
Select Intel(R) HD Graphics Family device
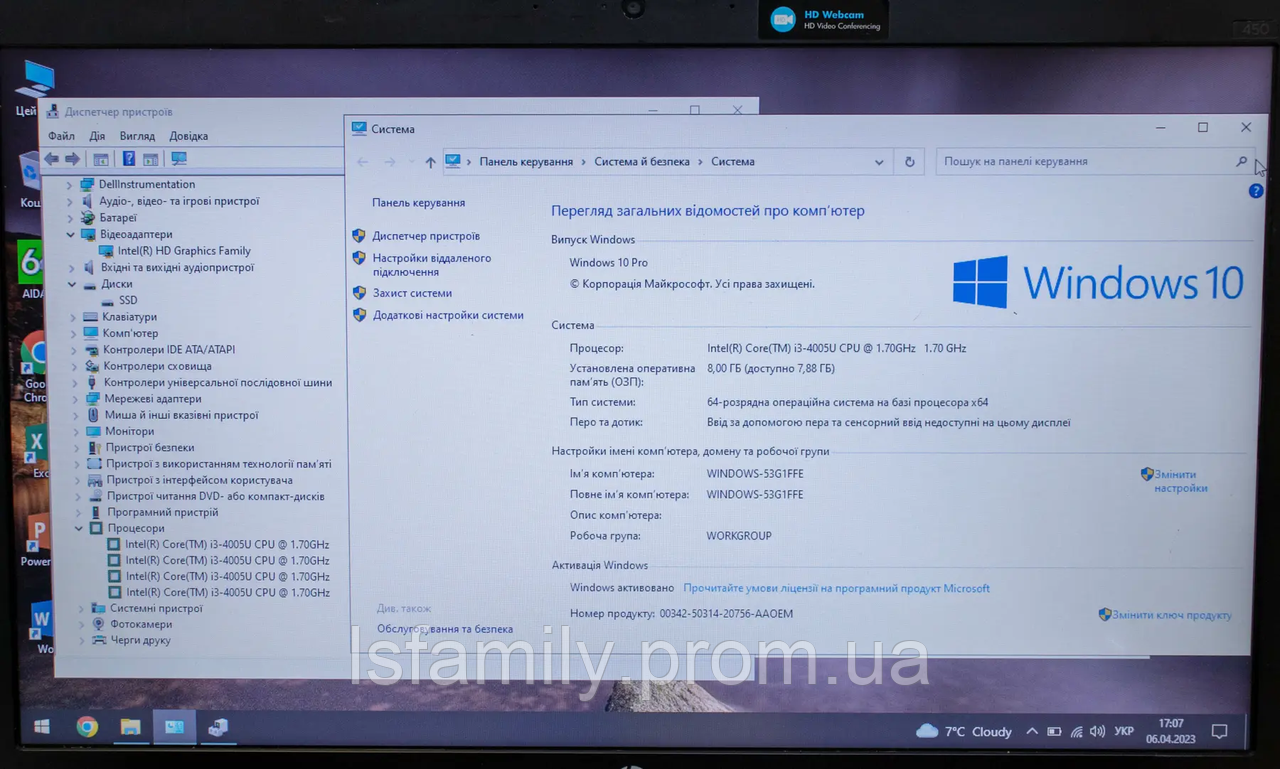[184, 251]
